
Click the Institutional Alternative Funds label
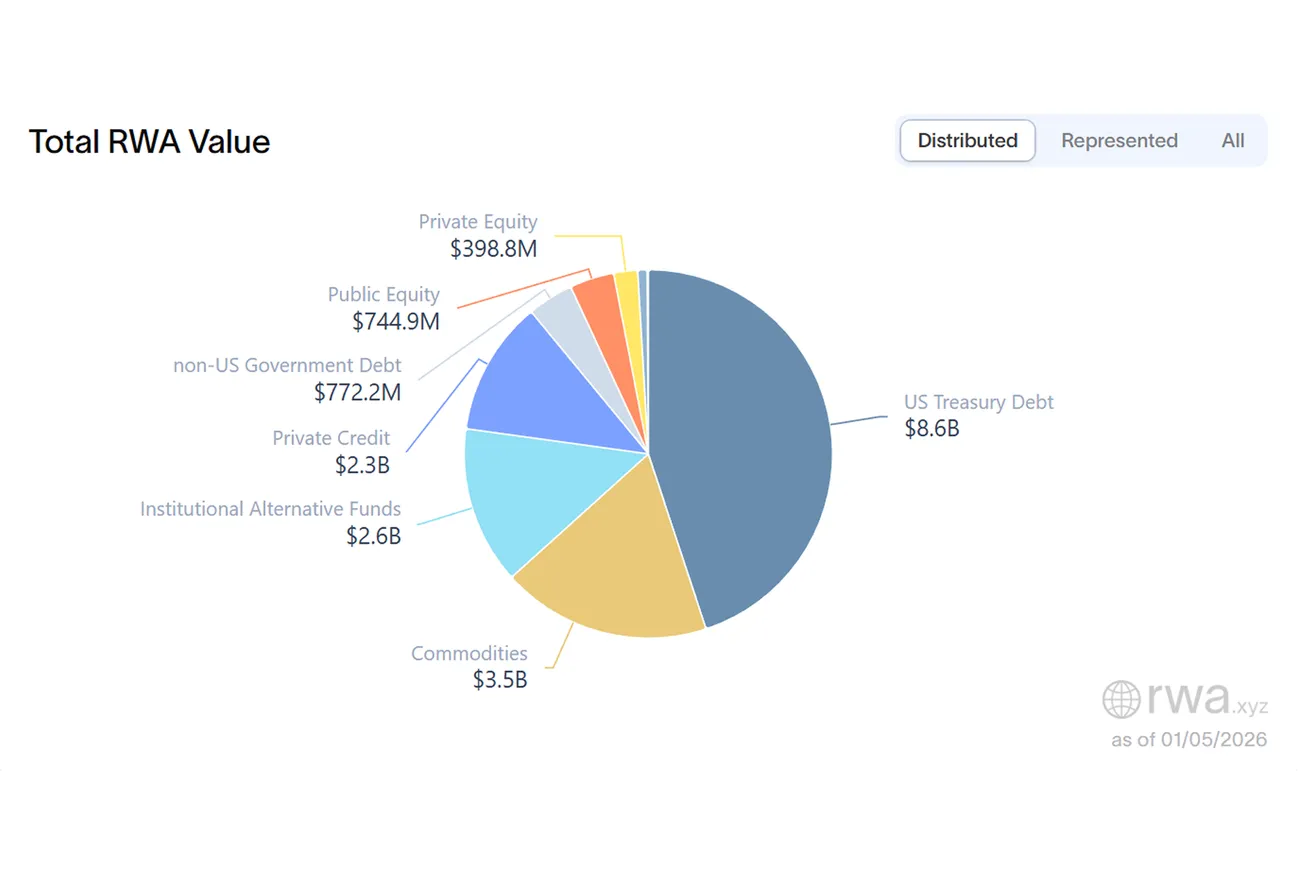pyautogui.click(x=270, y=509)
